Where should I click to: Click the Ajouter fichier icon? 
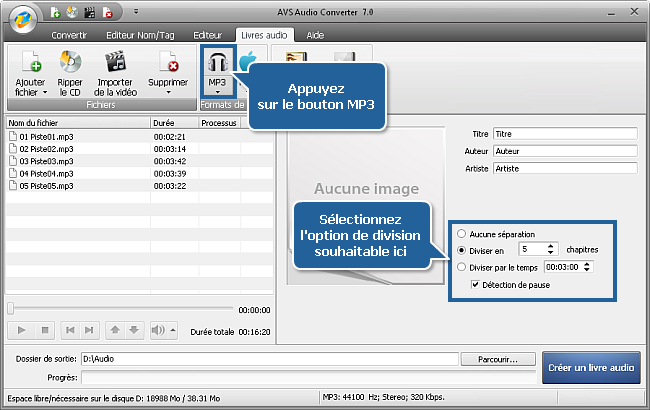30,63
